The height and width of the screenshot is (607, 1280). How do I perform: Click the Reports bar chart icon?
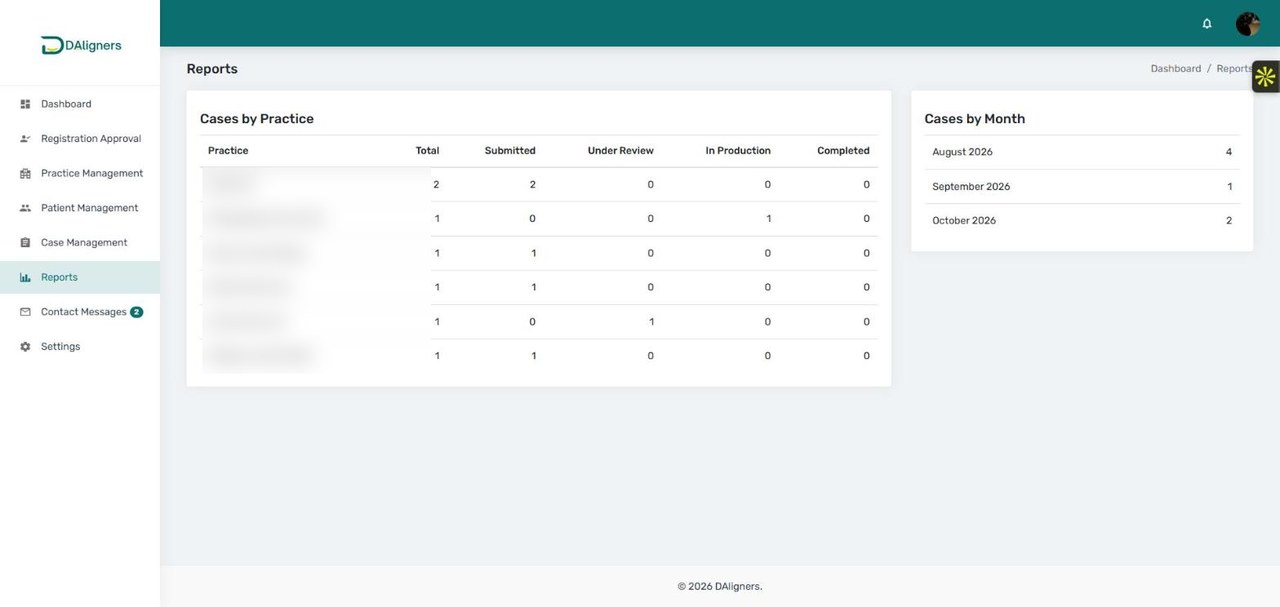[25, 277]
